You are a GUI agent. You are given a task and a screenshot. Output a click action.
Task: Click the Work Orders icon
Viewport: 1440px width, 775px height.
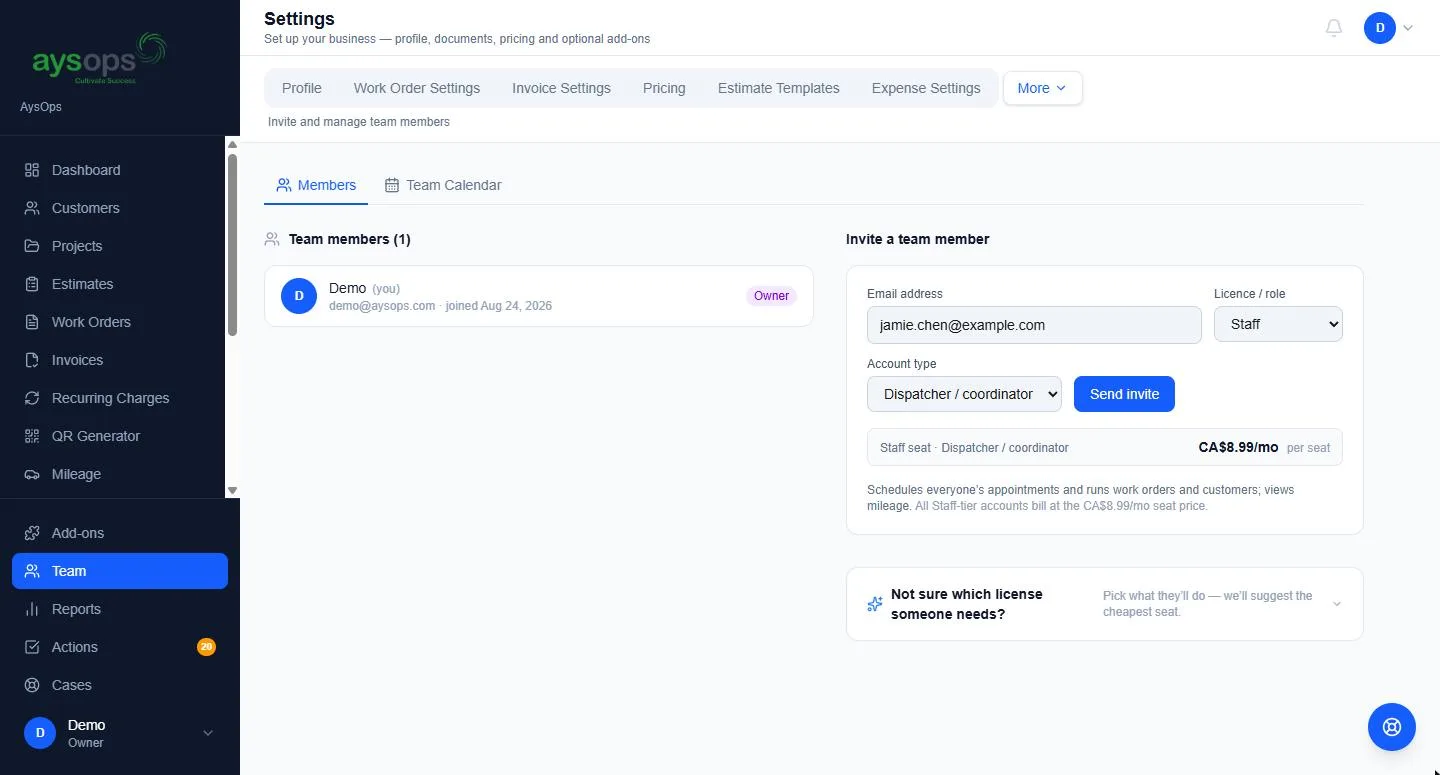point(32,322)
